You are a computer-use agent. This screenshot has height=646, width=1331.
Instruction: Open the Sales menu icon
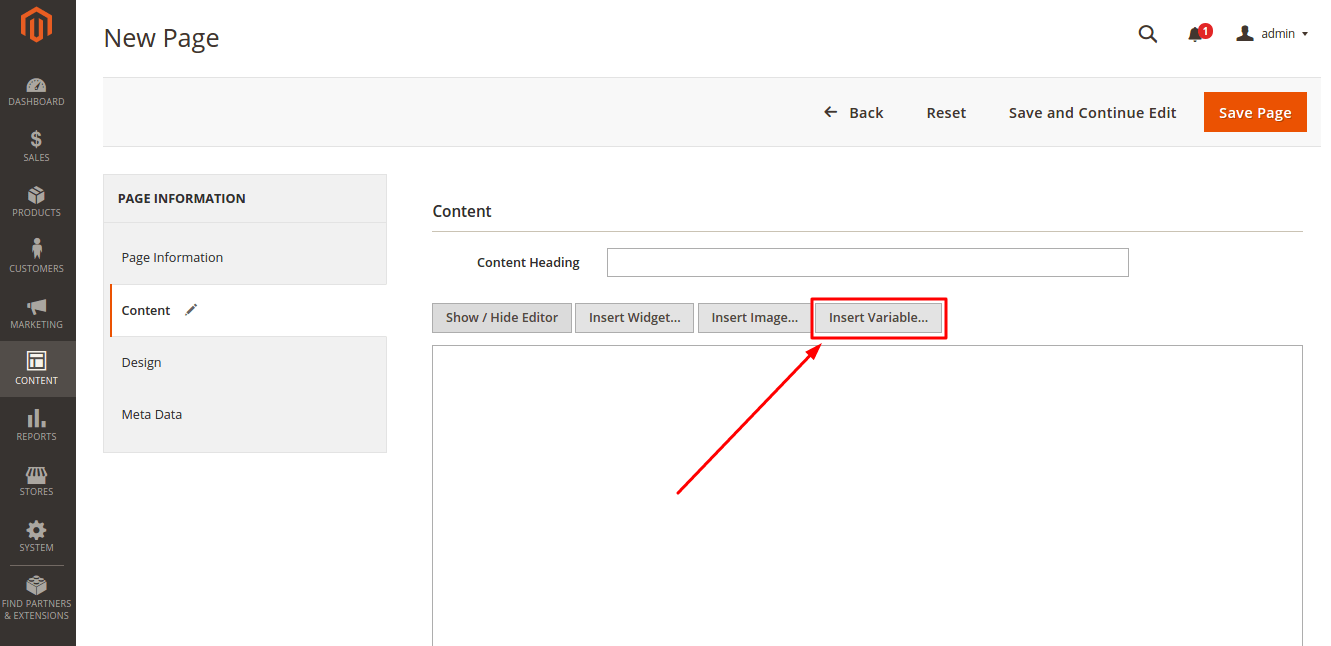(37, 140)
